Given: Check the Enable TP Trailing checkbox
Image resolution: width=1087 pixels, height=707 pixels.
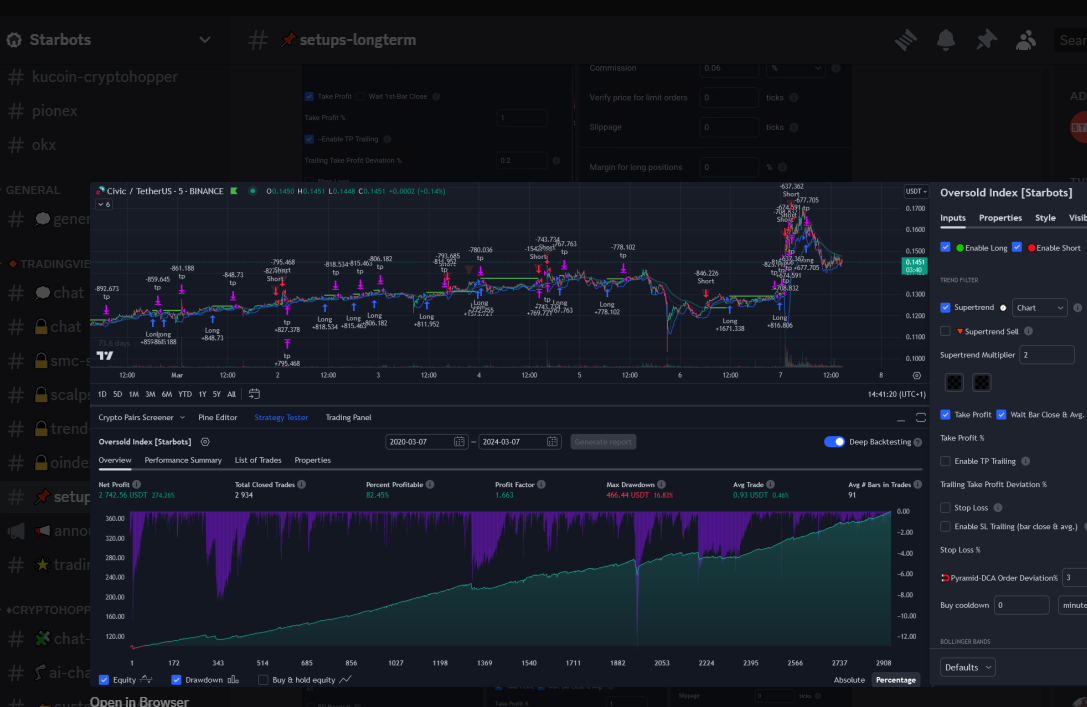Looking at the screenshot, I should [946, 461].
